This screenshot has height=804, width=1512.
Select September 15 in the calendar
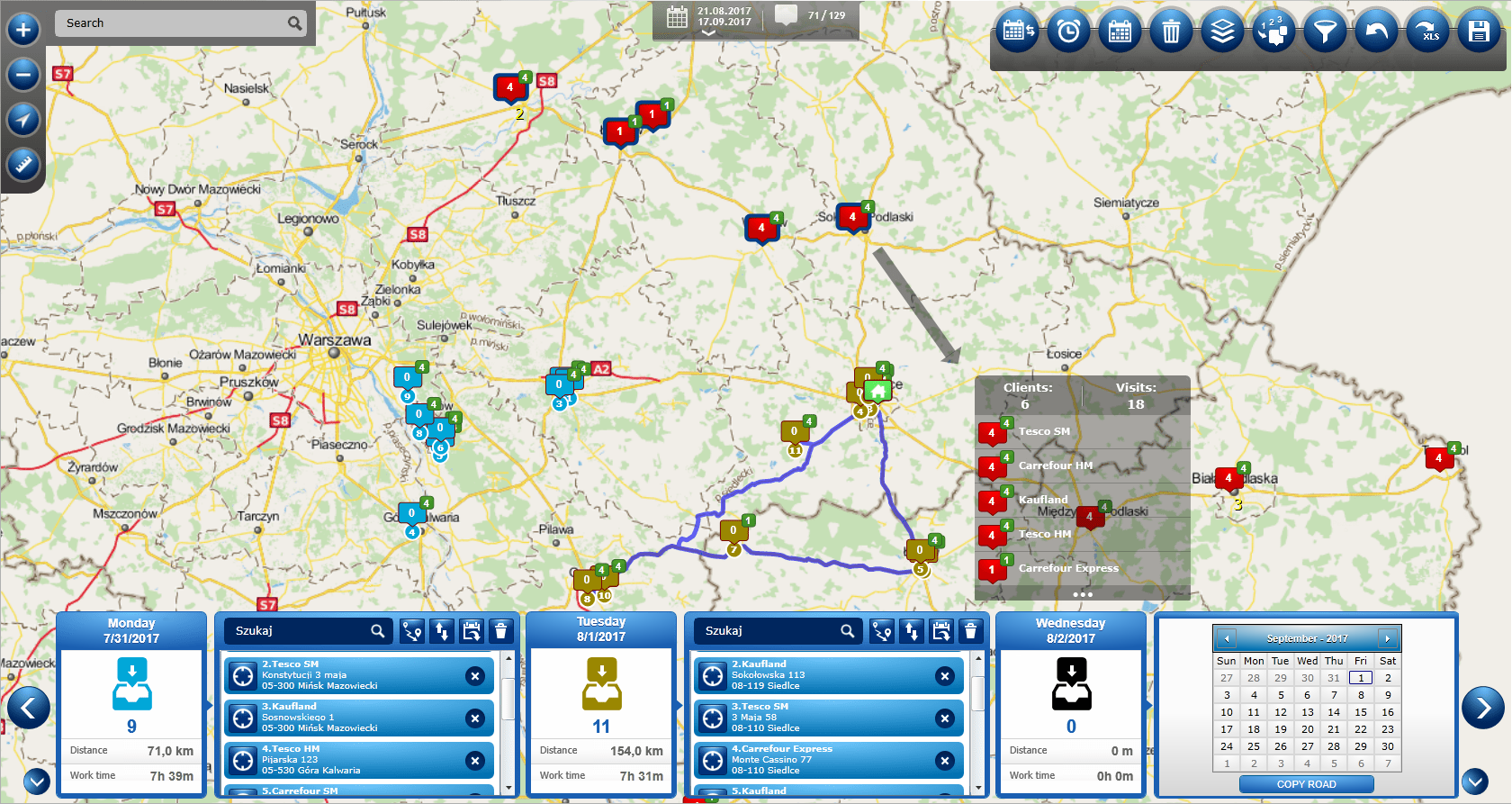pyautogui.click(x=1360, y=712)
